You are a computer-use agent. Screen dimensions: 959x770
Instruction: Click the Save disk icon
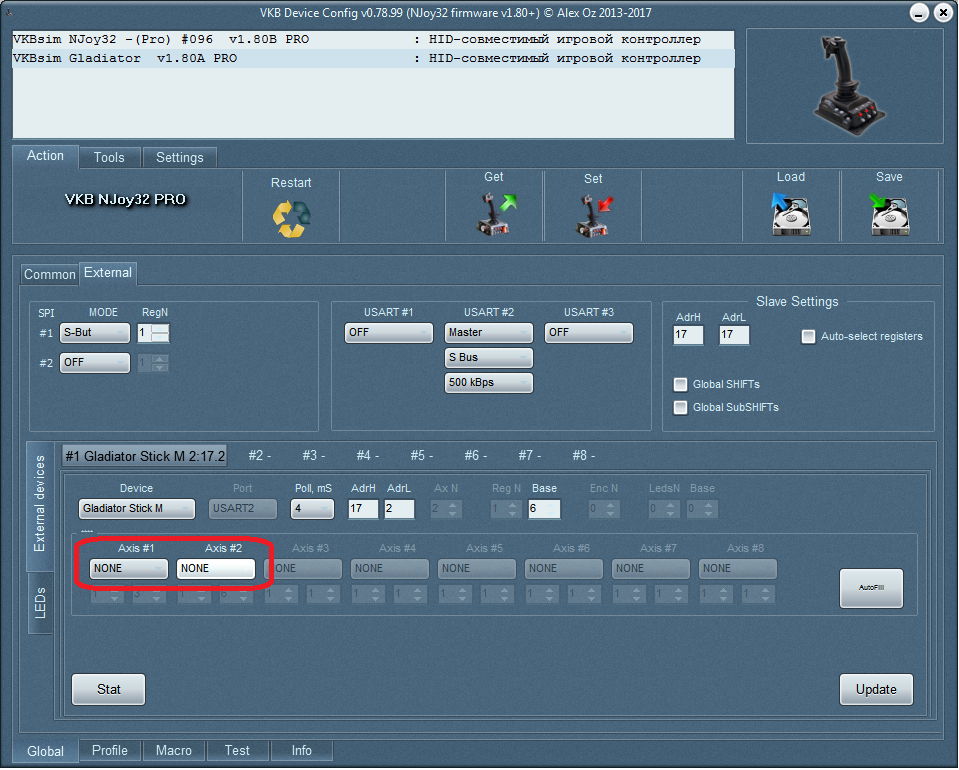889,213
